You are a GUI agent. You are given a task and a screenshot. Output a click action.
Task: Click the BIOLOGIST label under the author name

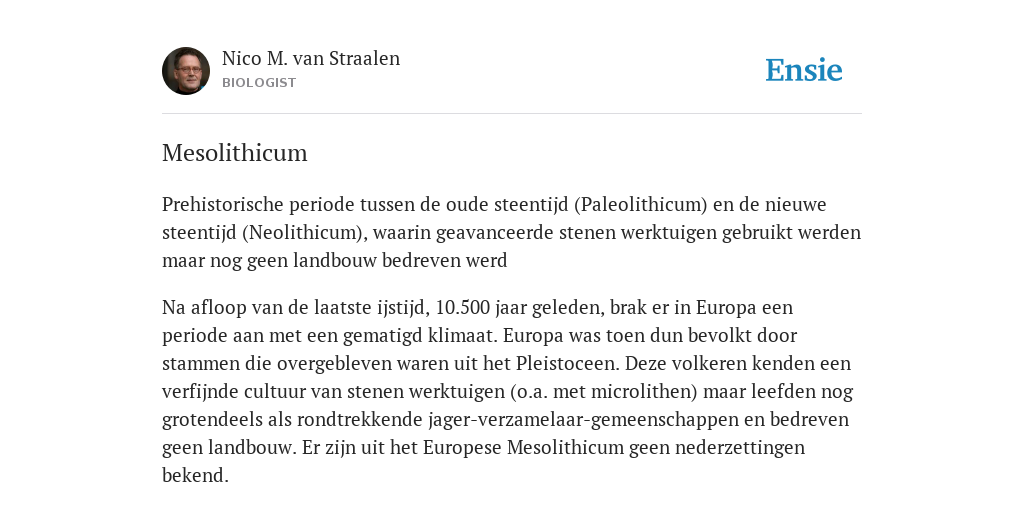point(259,83)
